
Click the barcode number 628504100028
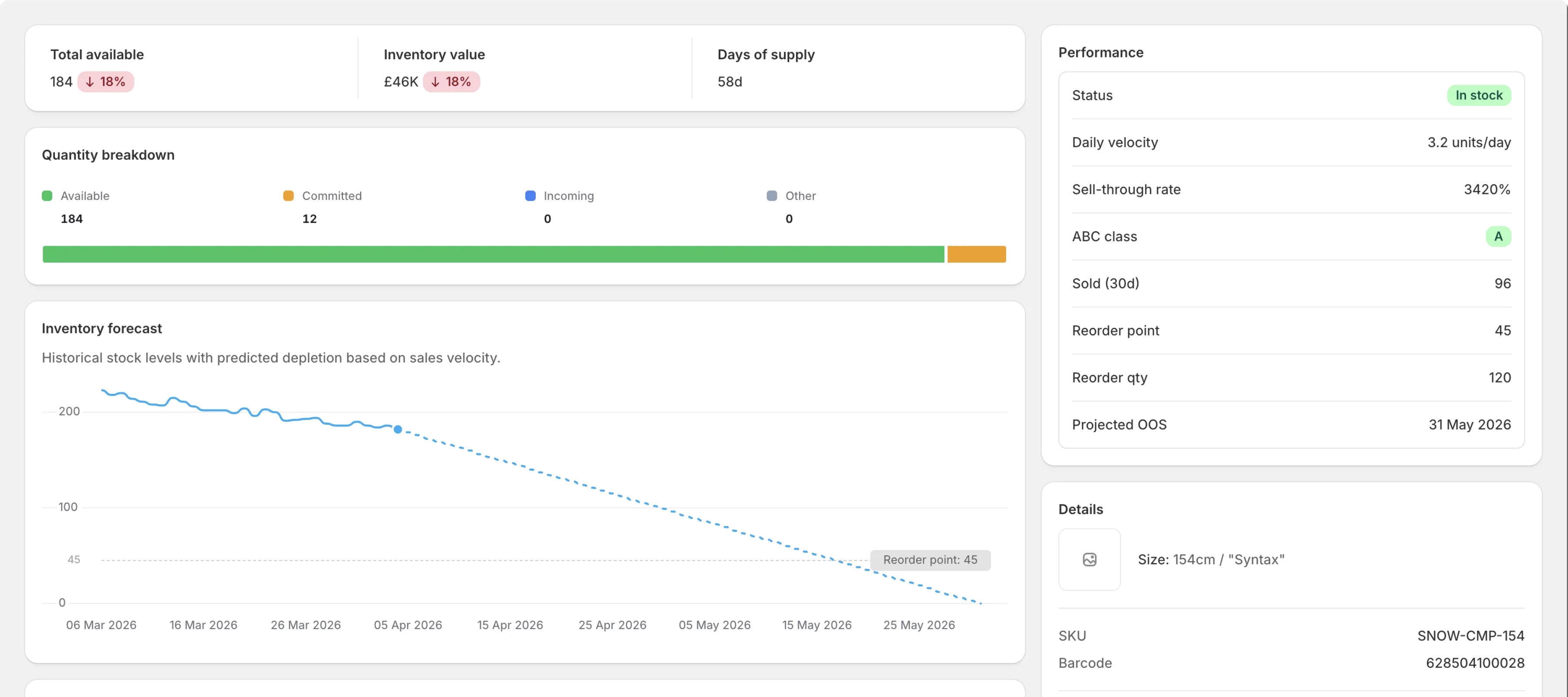[1476, 663]
